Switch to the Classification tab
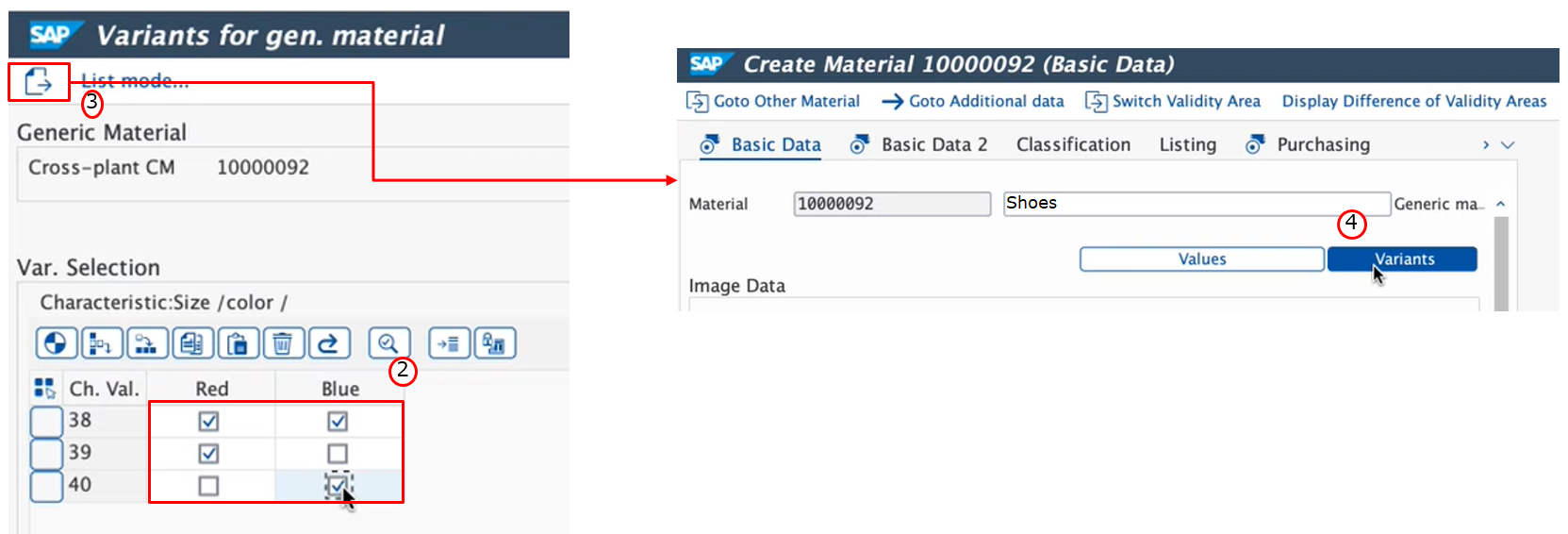Image resolution: width=1568 pixels, height=534 pixels. click(x=1073, y=144)
